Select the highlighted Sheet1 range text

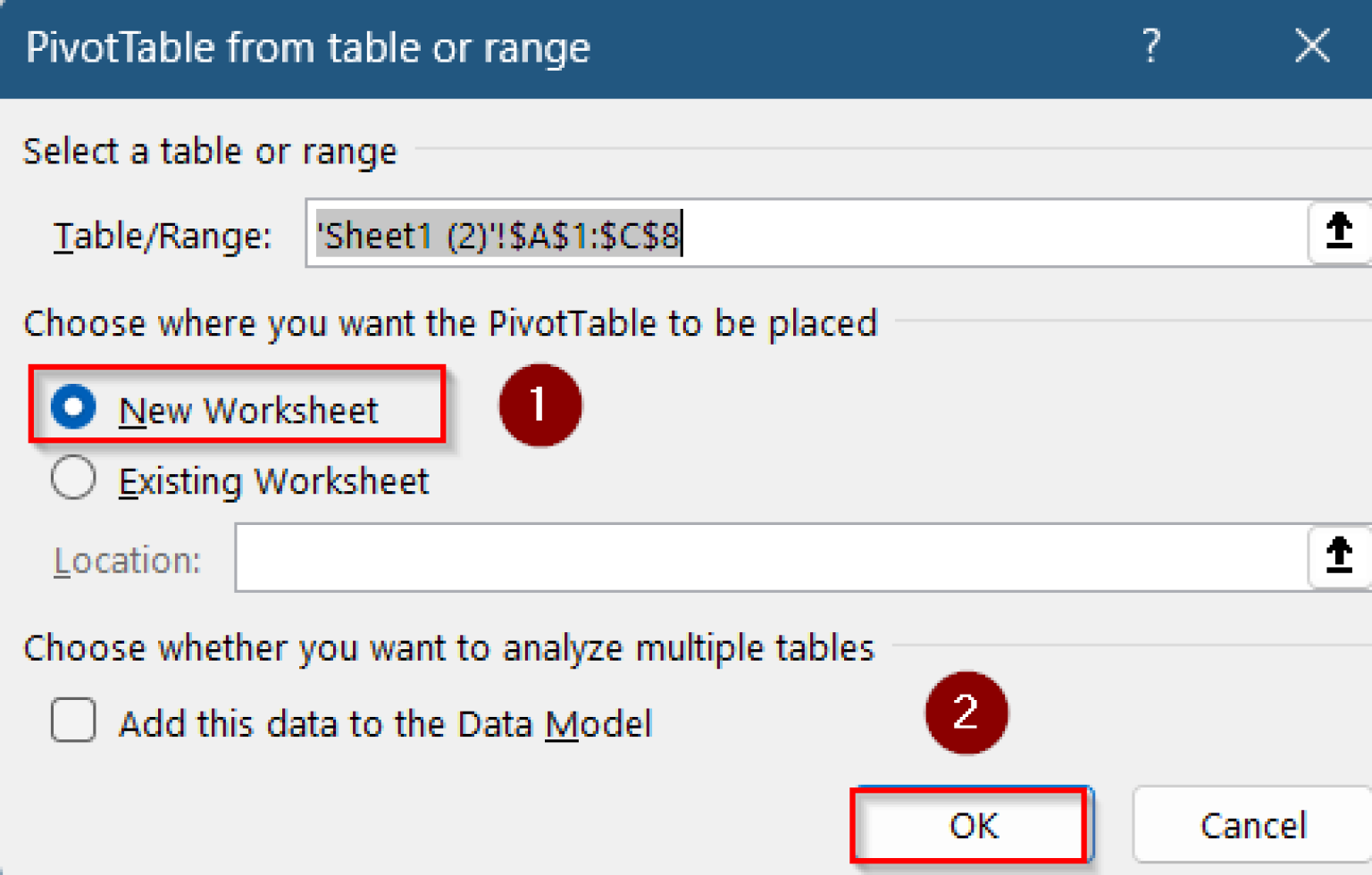pyautogui.click(x=498, y=235)
